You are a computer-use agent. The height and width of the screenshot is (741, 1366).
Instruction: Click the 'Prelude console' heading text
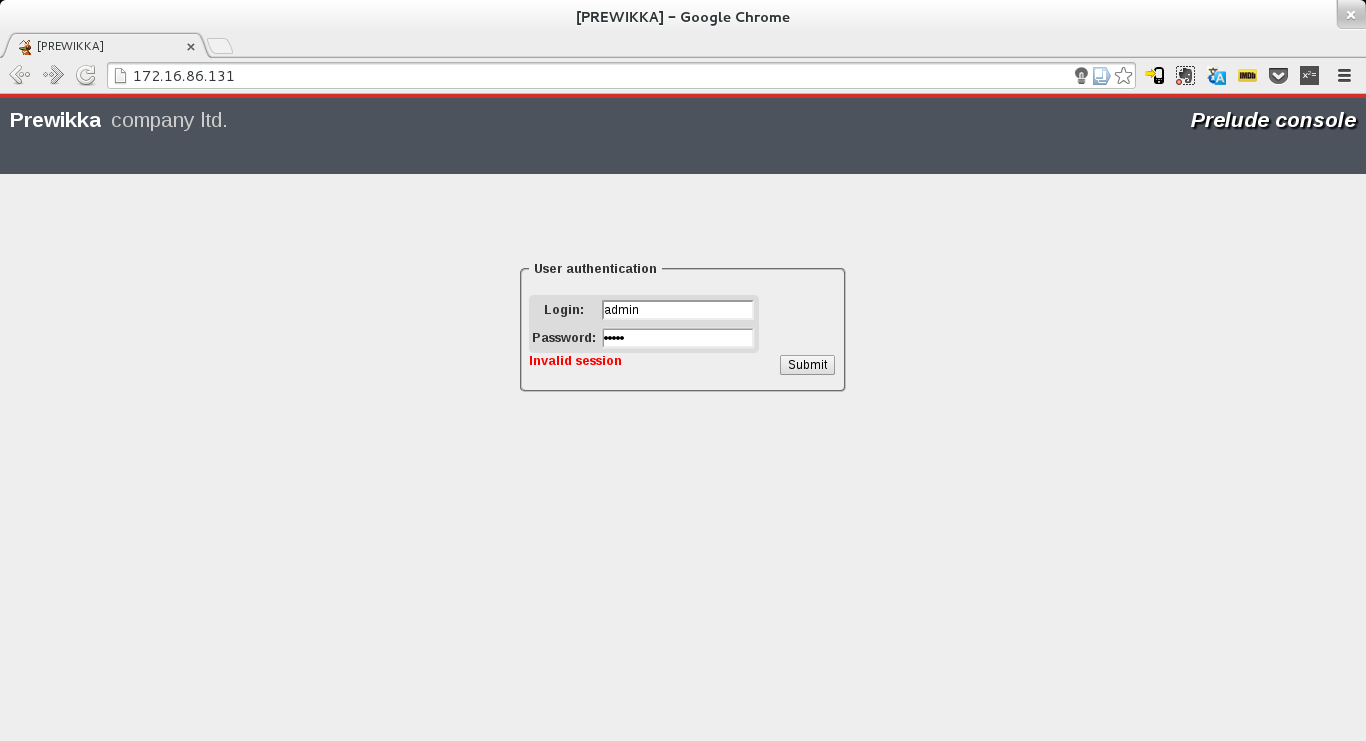click(x=1273, y=121)
